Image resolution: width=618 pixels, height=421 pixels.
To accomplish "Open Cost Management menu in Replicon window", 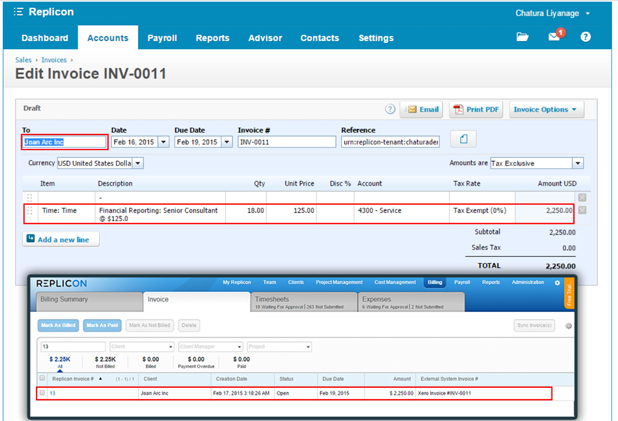I will point(395,282).
